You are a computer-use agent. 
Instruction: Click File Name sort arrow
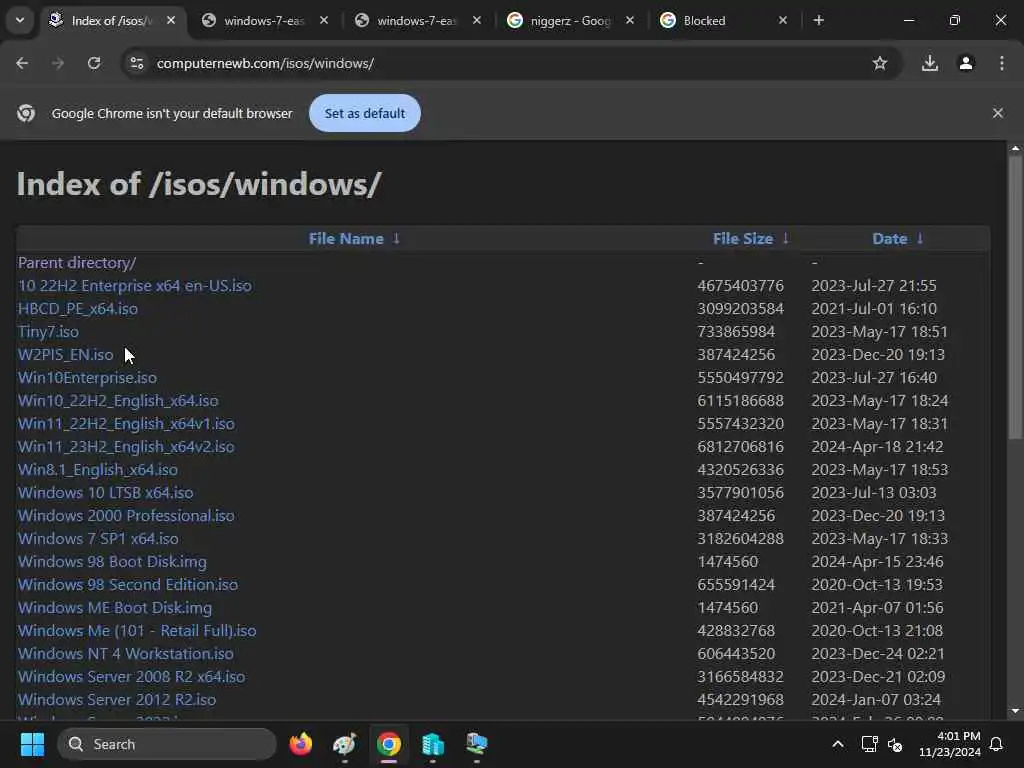pos(396,238)
